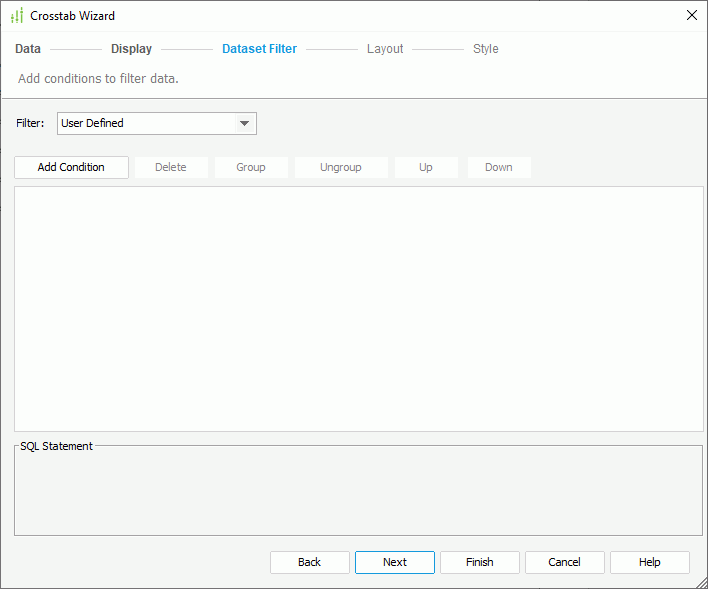708x589 pixels.
Task: Select the User Defined filter combo box
Action: 157,123
